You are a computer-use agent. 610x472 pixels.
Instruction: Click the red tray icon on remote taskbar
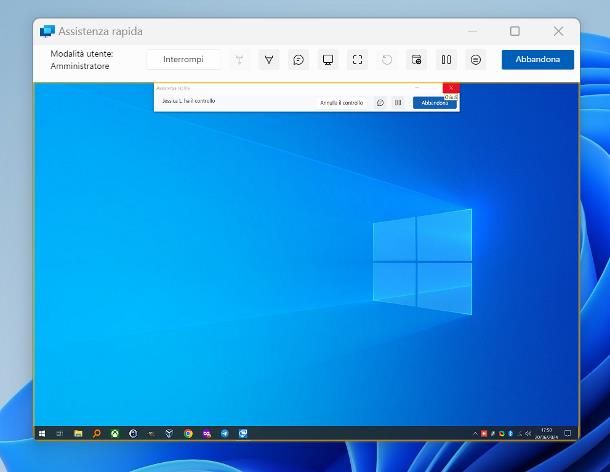(x=484, y=433)
